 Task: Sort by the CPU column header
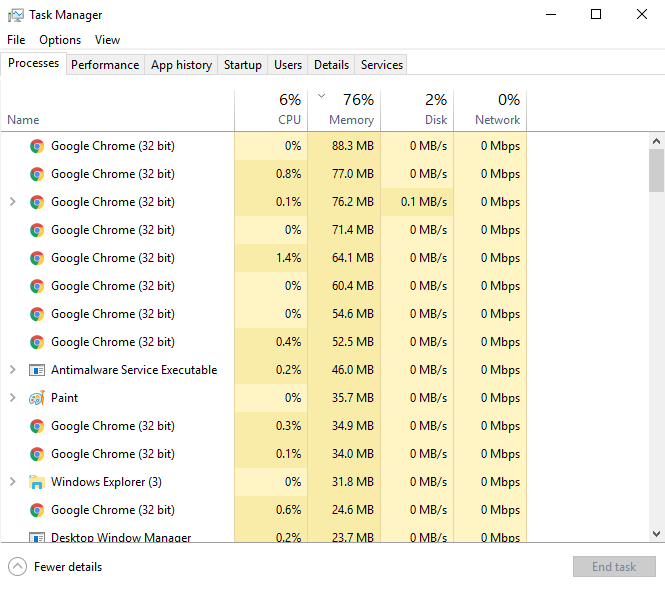[x=271, y=111]
